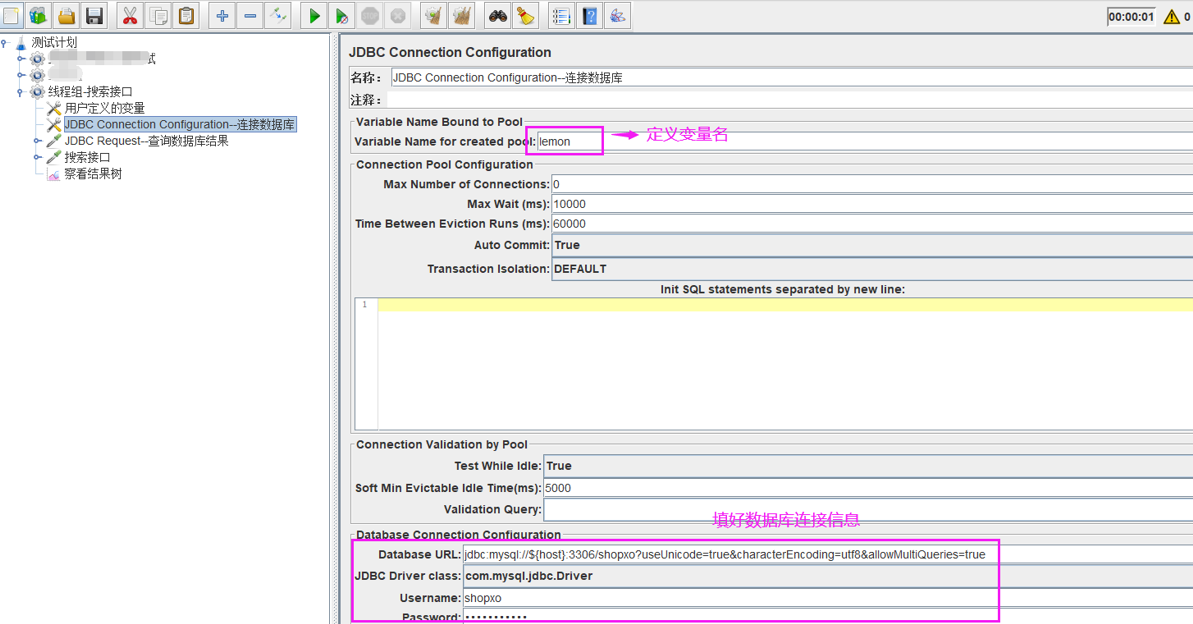
Task: Click the Search binoculars icon
Action: 497,16
